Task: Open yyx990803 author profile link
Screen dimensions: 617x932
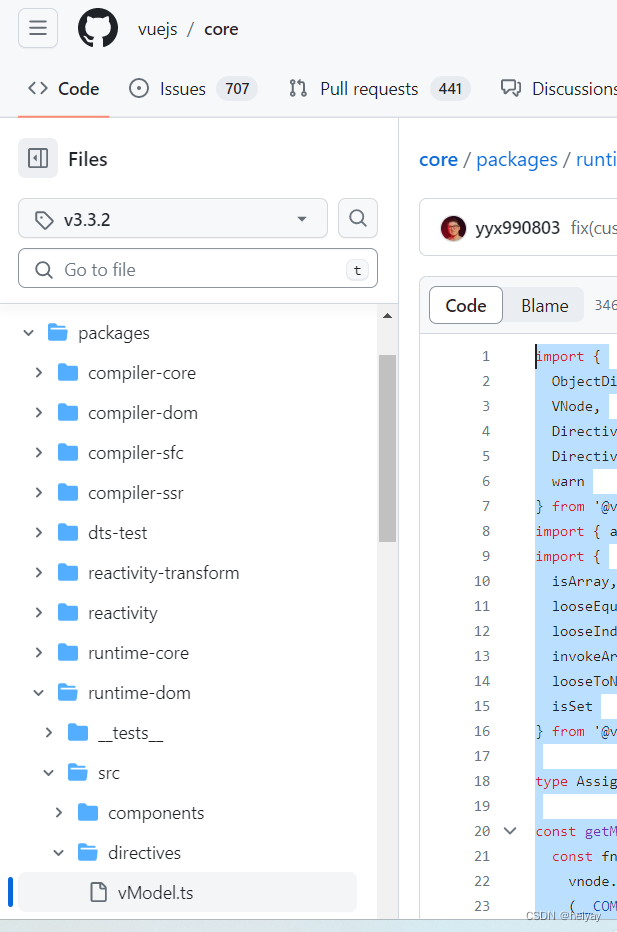Action: point(518,228)
